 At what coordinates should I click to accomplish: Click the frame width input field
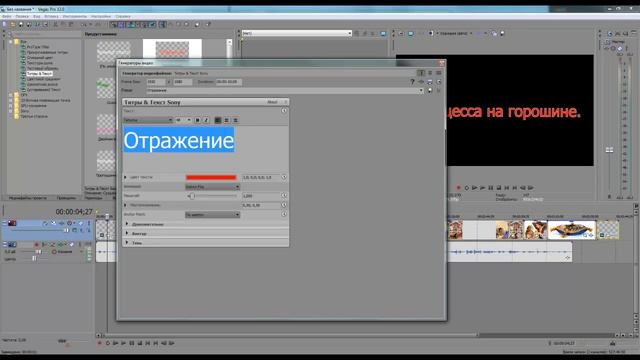pyautogui.click(x=156, y=82)
